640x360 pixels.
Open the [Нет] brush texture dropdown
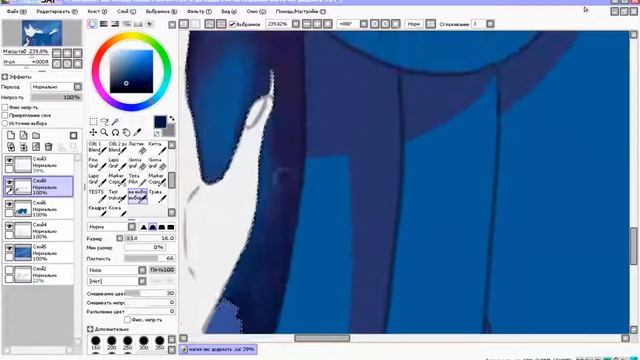click(x=142, y=281)
